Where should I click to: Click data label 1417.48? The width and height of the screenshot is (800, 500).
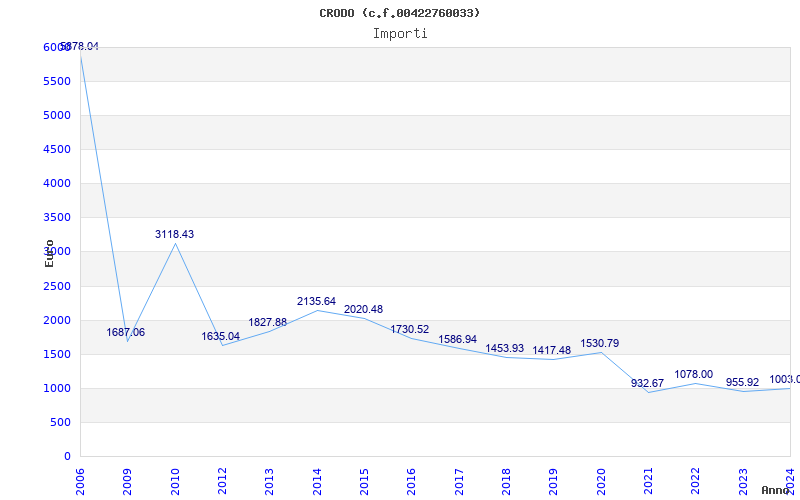[x=552, y=351]
